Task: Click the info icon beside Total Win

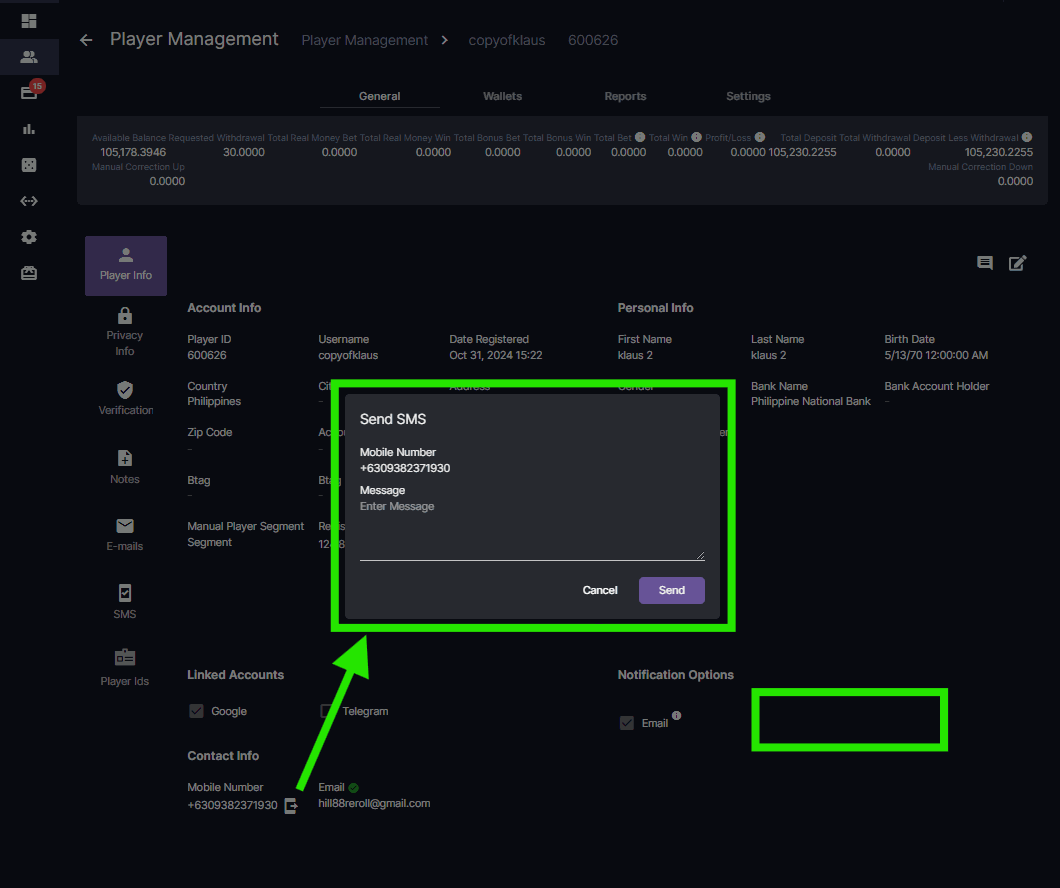Action: pos(696,137)
